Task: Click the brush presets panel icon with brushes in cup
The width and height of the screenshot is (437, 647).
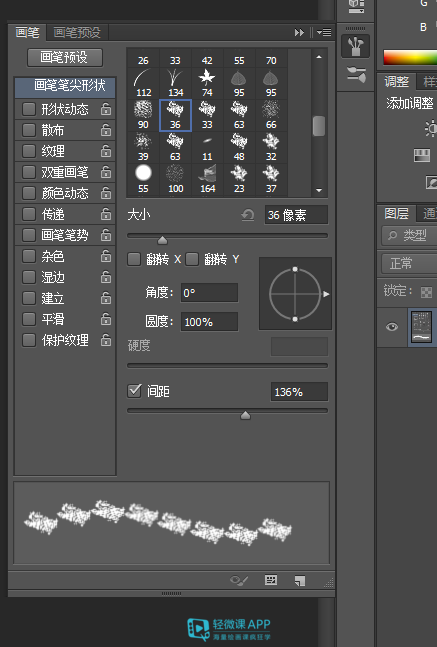Action: [x=355, y=46]
